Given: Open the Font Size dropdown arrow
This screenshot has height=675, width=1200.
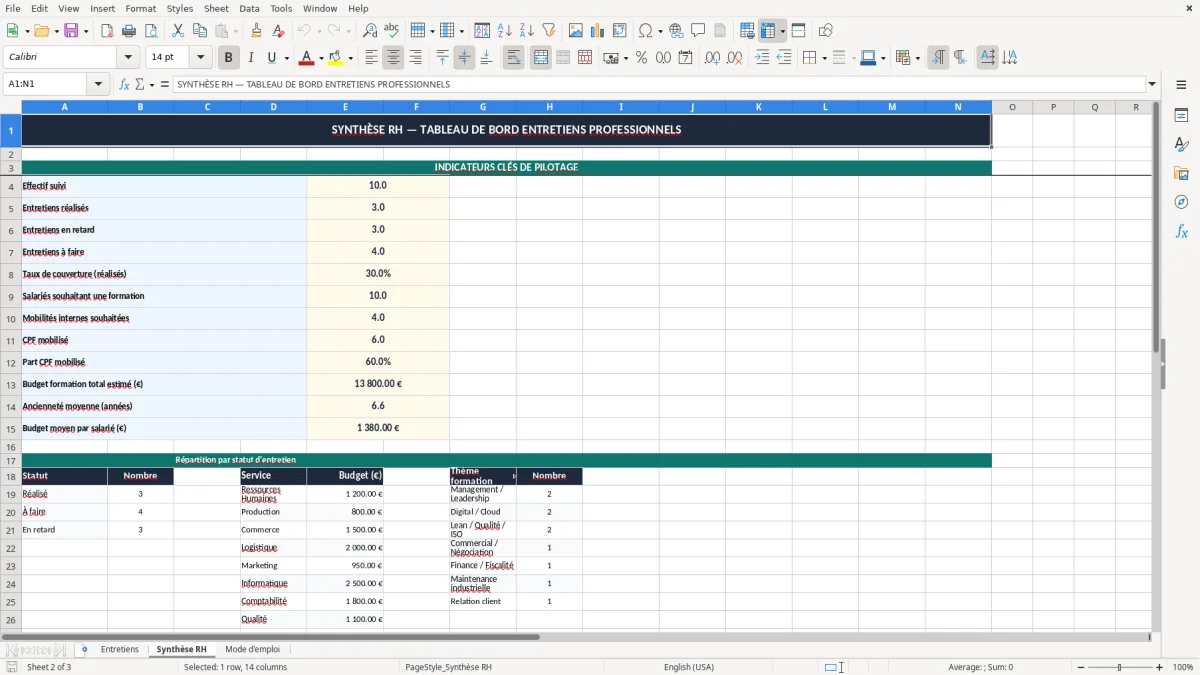Looking at the screenshot, I should [200, 58].
